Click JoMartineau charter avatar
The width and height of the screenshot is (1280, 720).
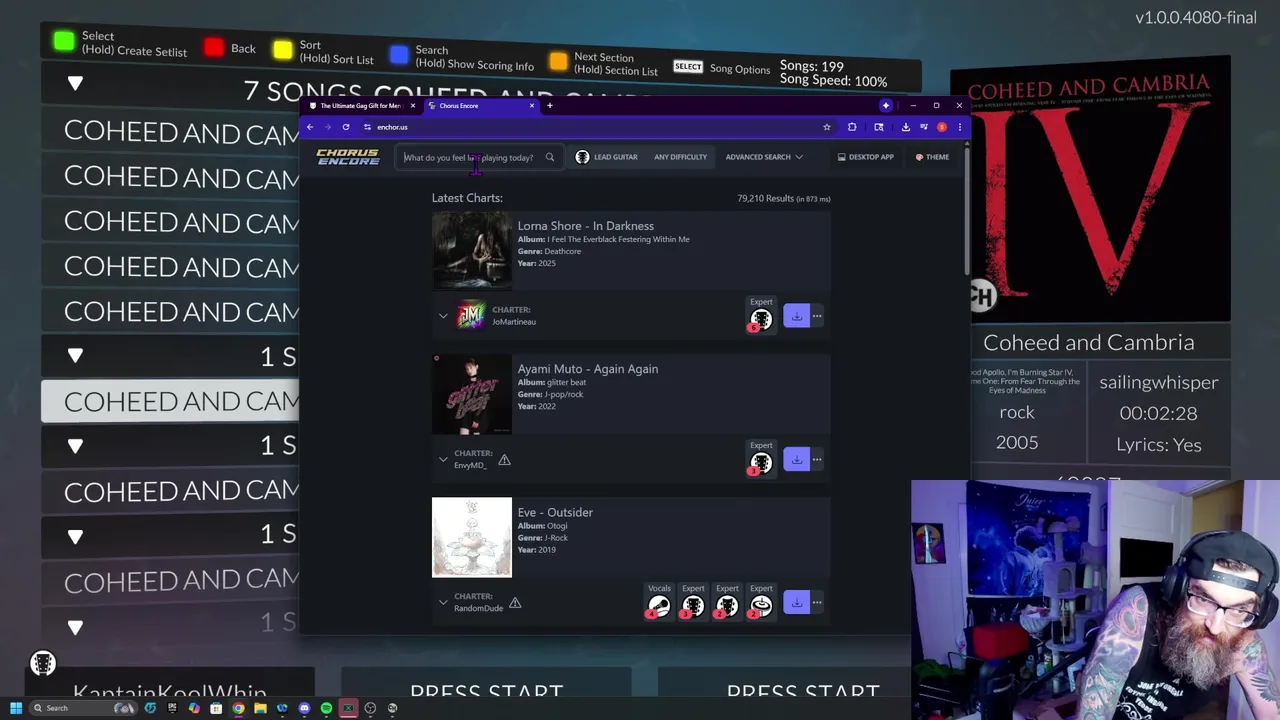(471, 316)
